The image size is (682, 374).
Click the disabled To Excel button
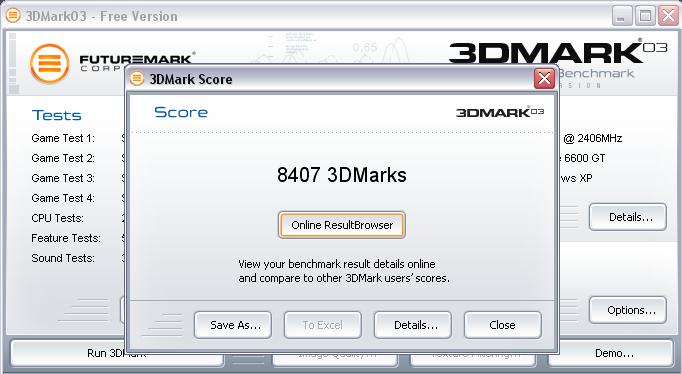[x=323, y=325]
